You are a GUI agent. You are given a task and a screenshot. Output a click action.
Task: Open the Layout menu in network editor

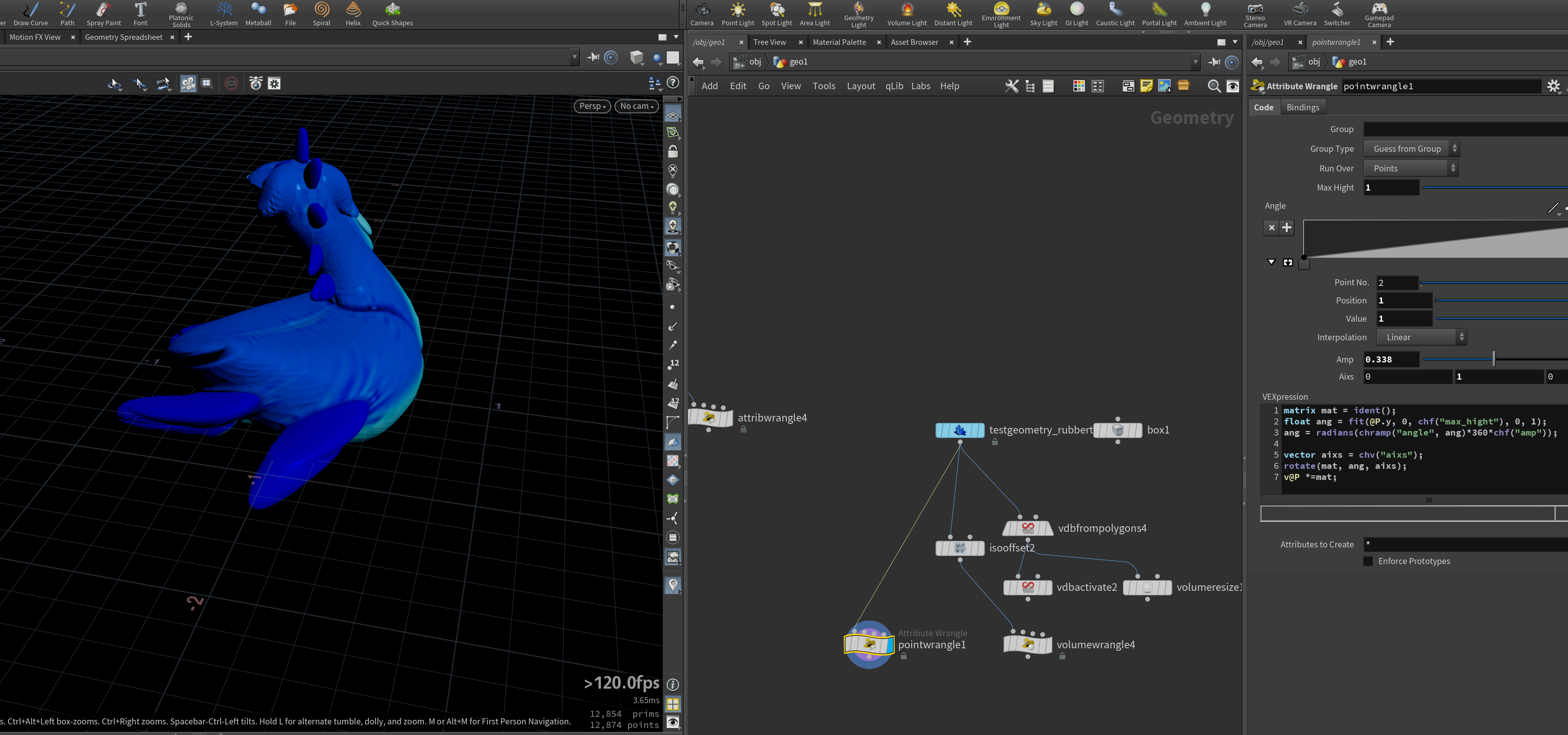coord(861,86)
